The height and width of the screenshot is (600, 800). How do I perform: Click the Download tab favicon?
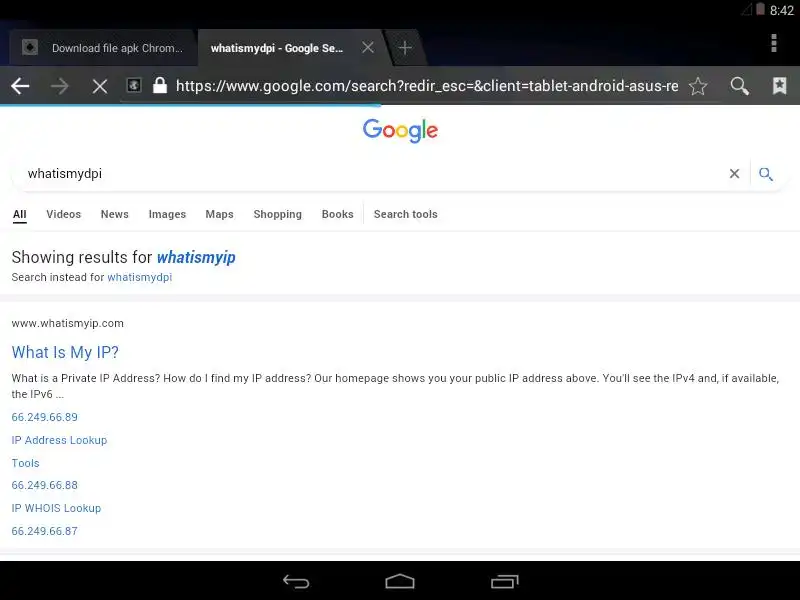pyautogui.click(x=30, y=47)
